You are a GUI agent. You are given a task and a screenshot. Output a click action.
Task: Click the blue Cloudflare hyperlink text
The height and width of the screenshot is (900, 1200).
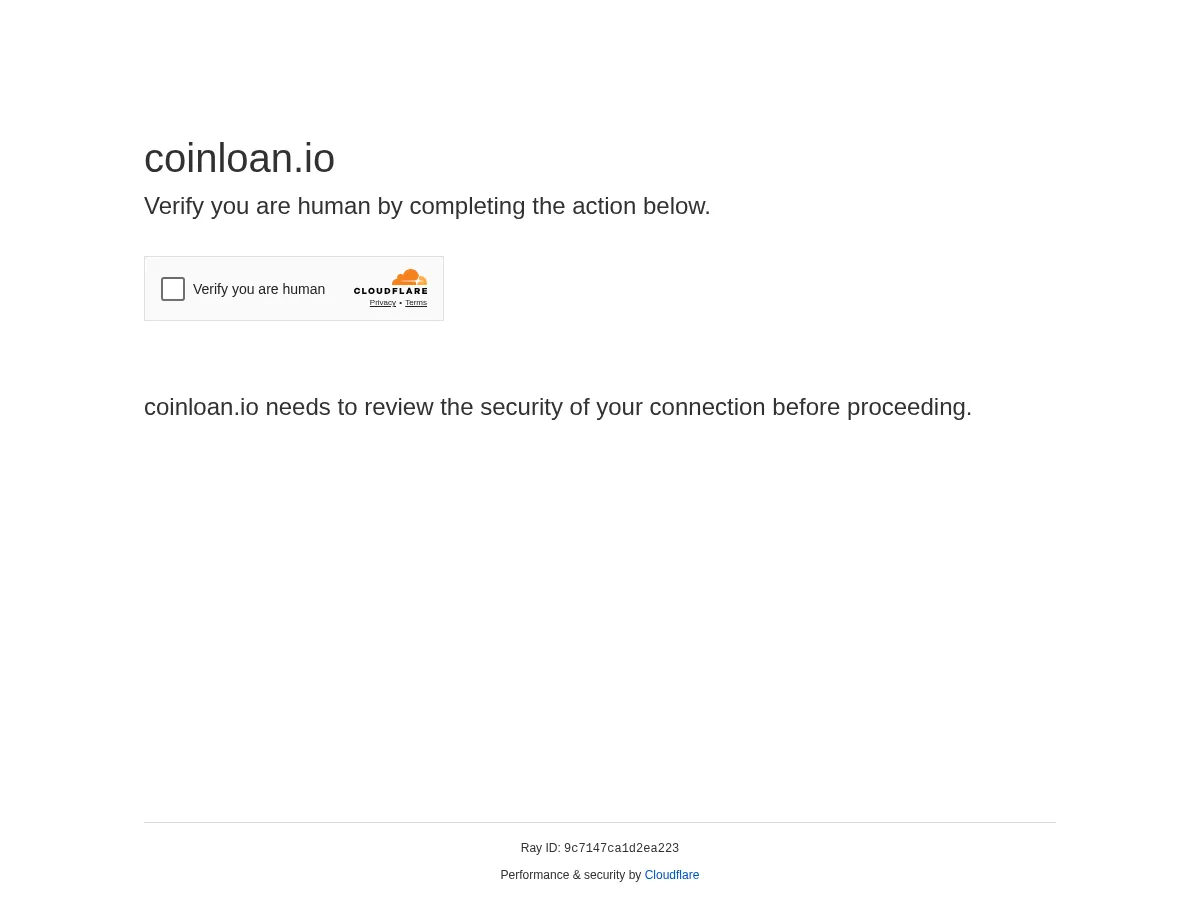[x=671, y=875]
